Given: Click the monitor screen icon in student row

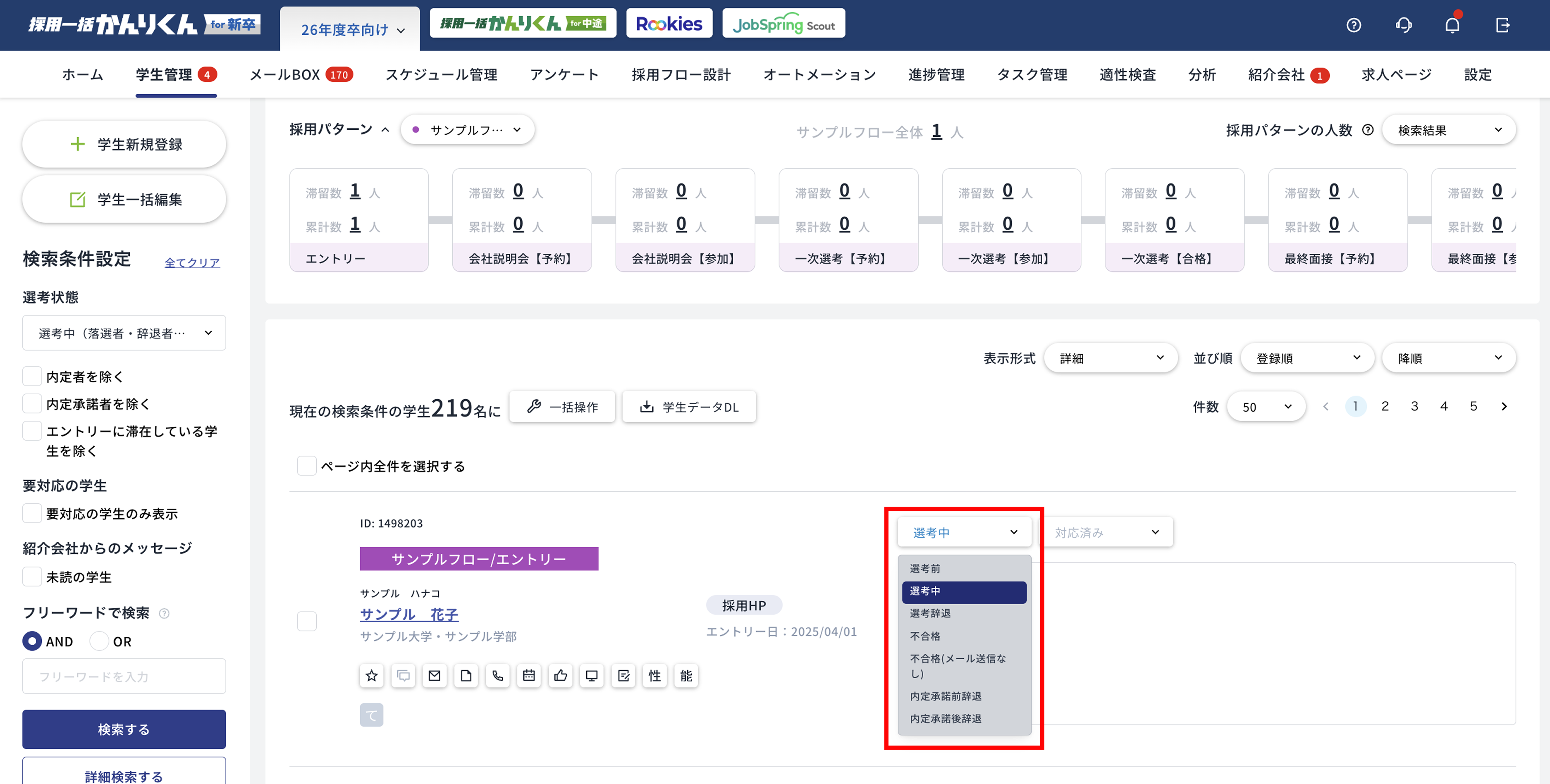Looking at the screenshot, I should point(592,676).
